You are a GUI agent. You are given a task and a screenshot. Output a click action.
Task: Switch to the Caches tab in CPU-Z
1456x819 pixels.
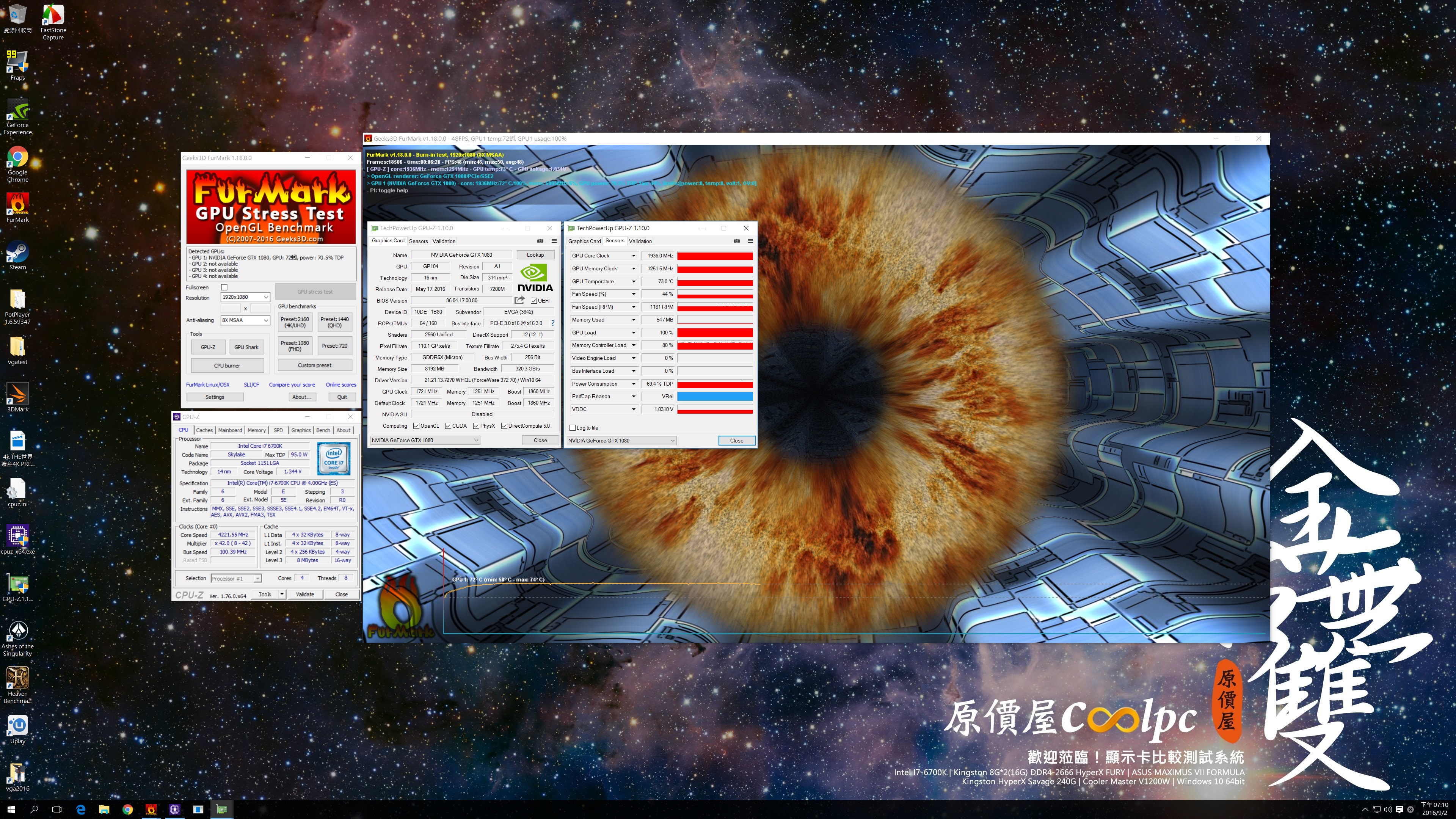[x=204, y=430]
